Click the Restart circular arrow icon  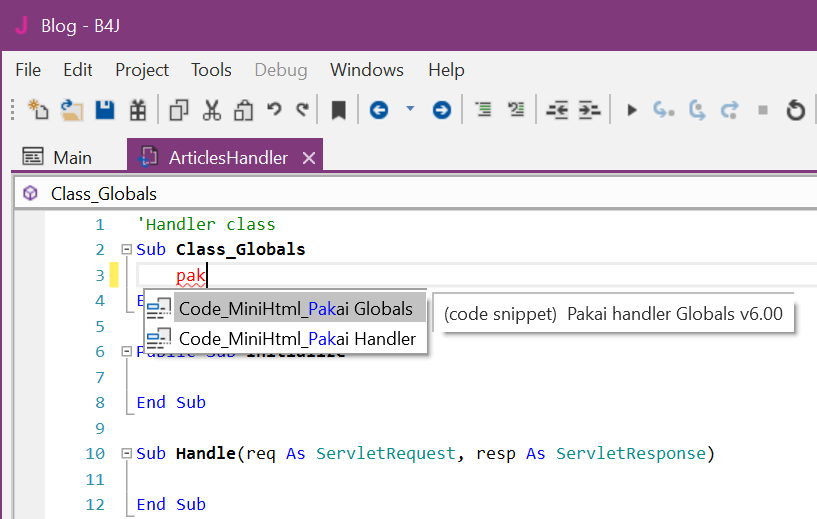tap(796, 110)
